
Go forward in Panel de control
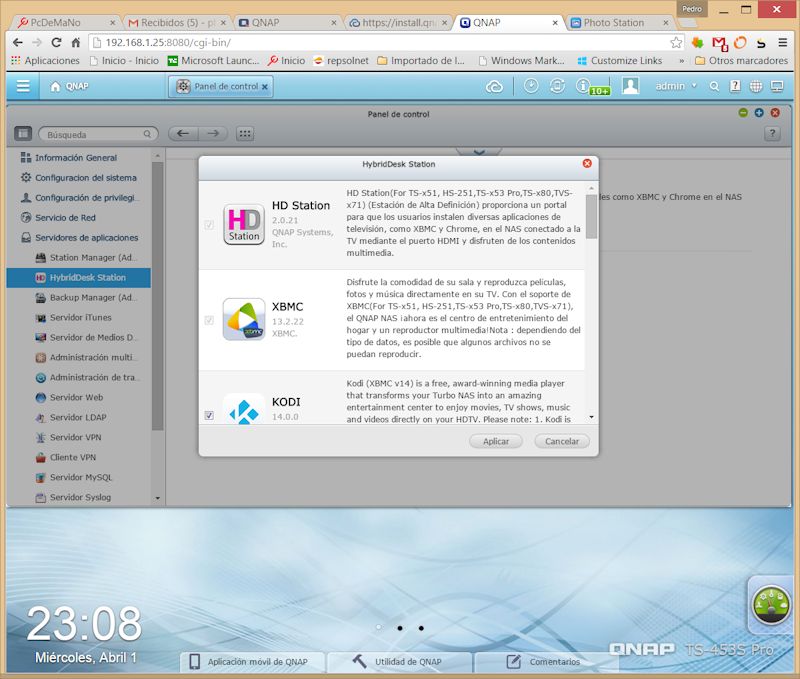(x=213, y=134)
